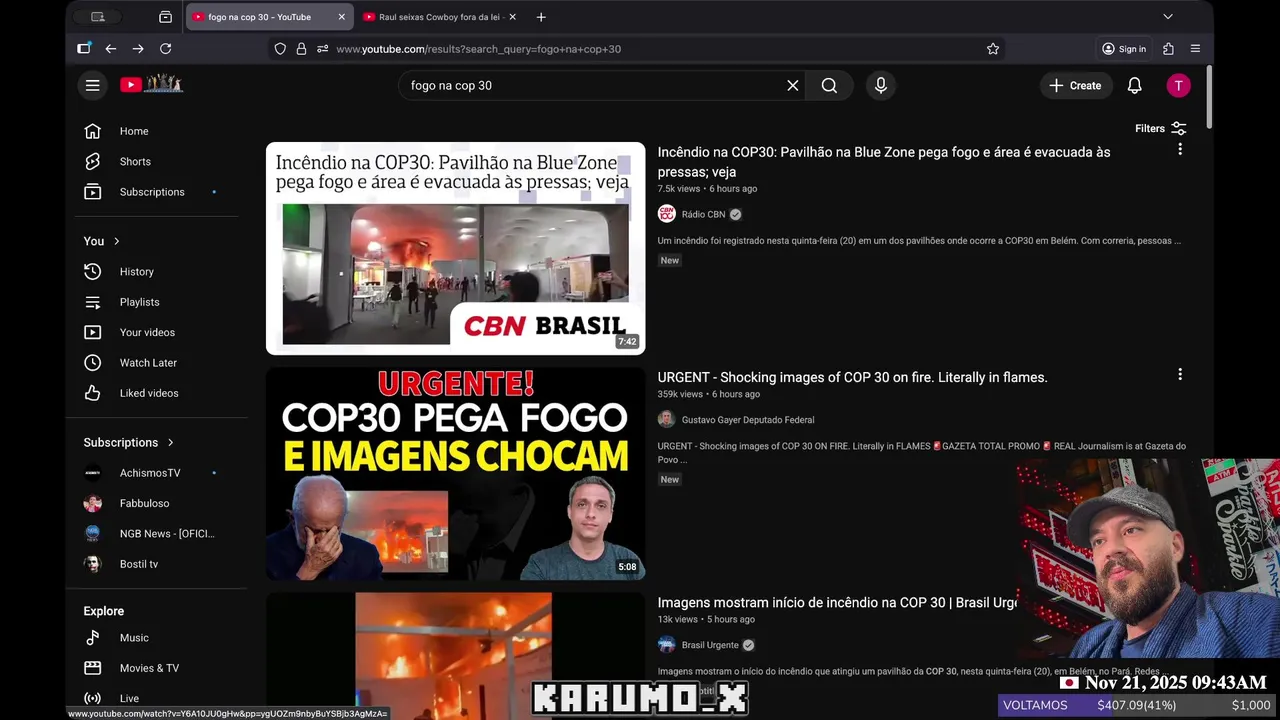Click the Create button
The width and height of the screenshot is (1280, 720).
(x=1075, y=86)
